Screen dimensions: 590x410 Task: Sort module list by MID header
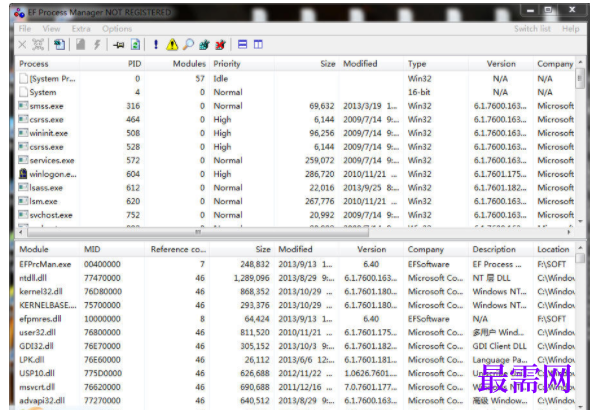click(112, 249)
